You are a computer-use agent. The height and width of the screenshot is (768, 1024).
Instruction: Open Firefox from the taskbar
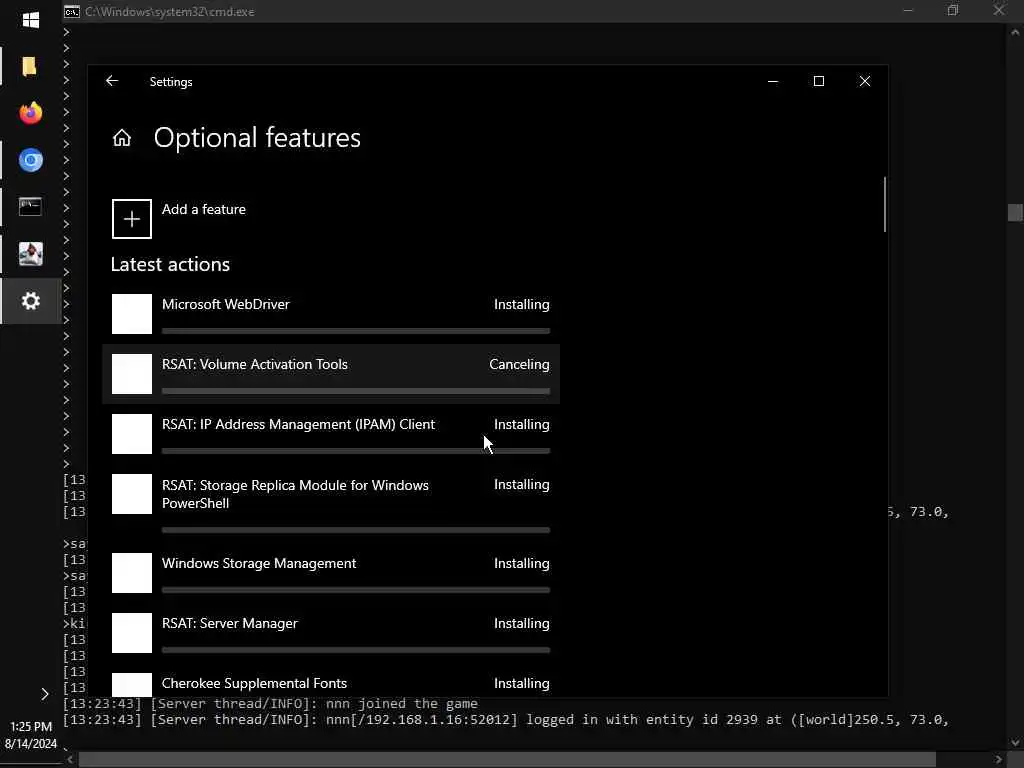point(31,113)
